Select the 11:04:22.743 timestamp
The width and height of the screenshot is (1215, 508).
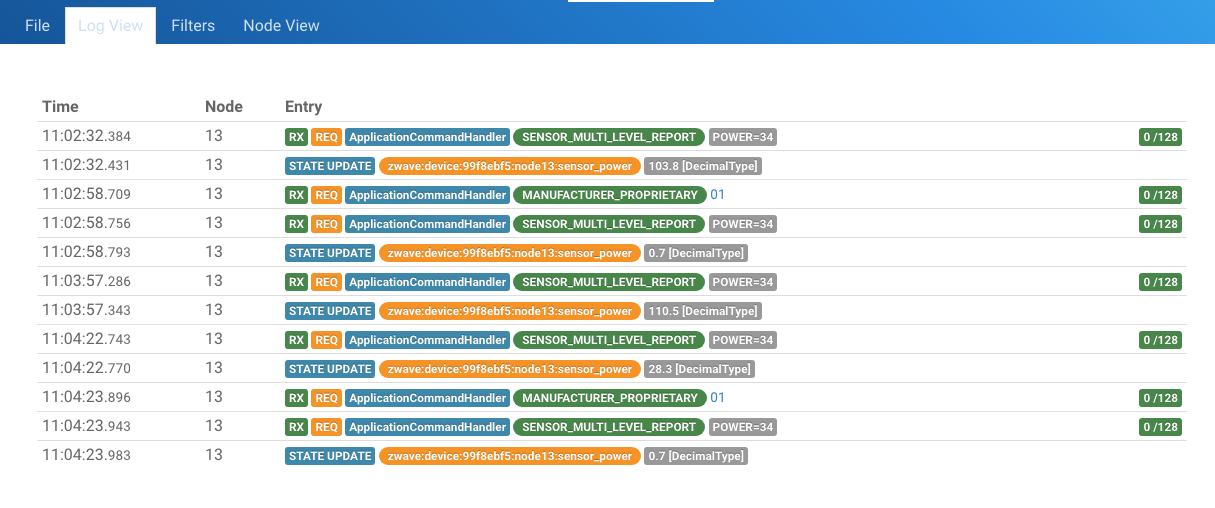coord(86,339)
